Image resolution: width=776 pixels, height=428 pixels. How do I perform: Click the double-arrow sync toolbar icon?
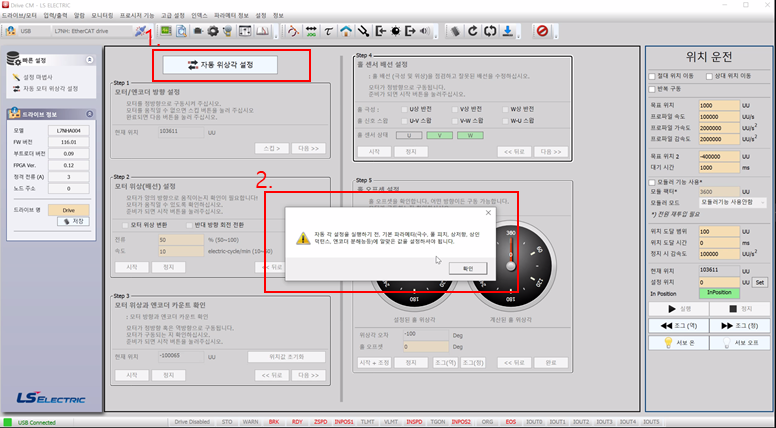point(490,31)
